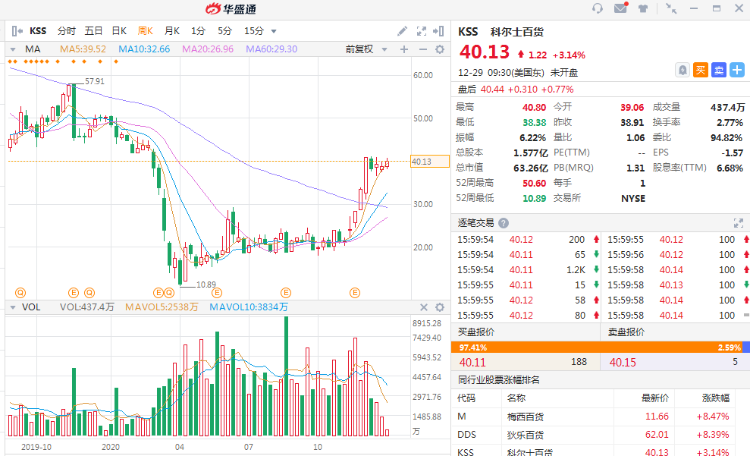Shrink the window with compact-mode arrows icon

[x=671, y=9]
